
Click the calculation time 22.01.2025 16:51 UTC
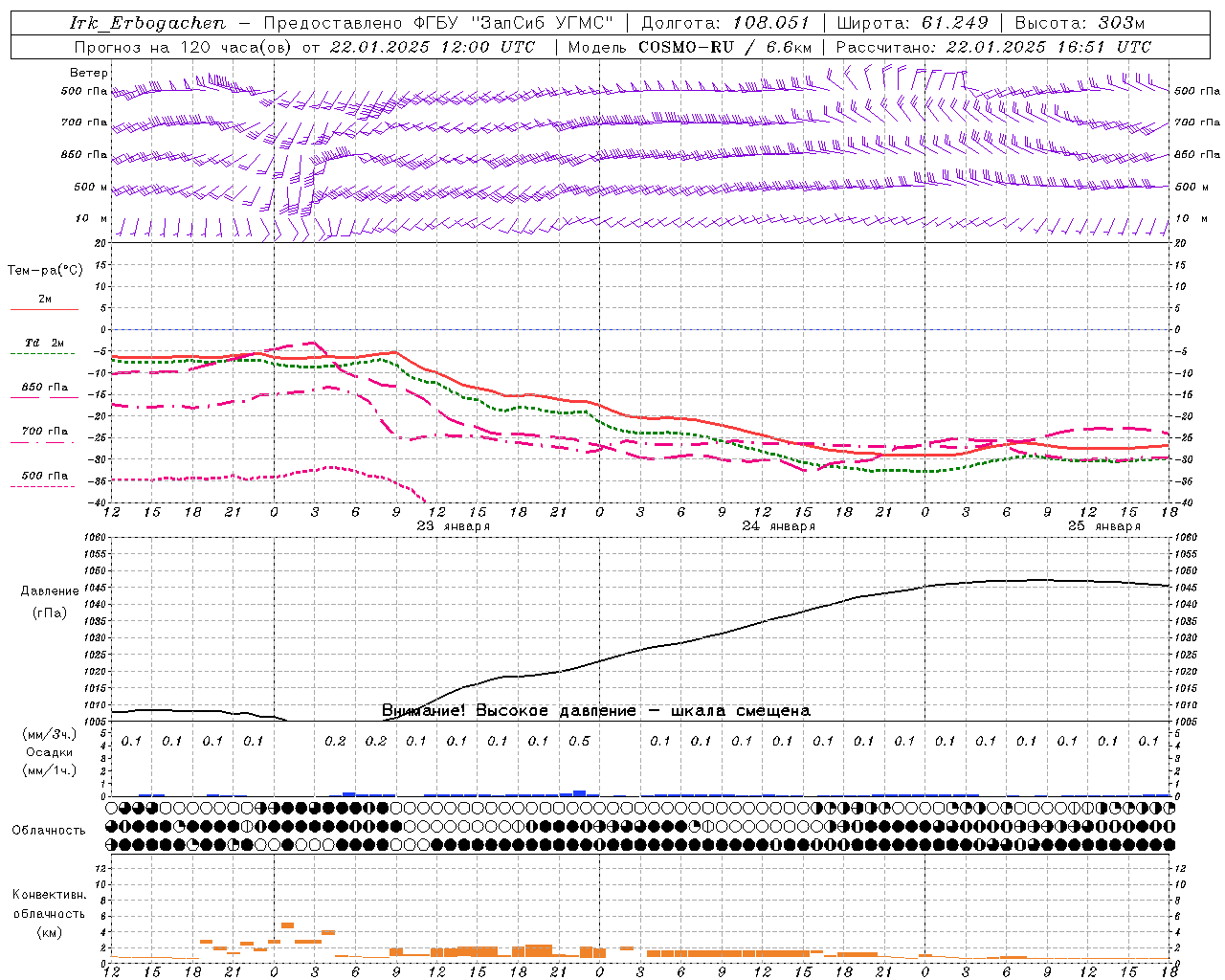point(1049,47)
